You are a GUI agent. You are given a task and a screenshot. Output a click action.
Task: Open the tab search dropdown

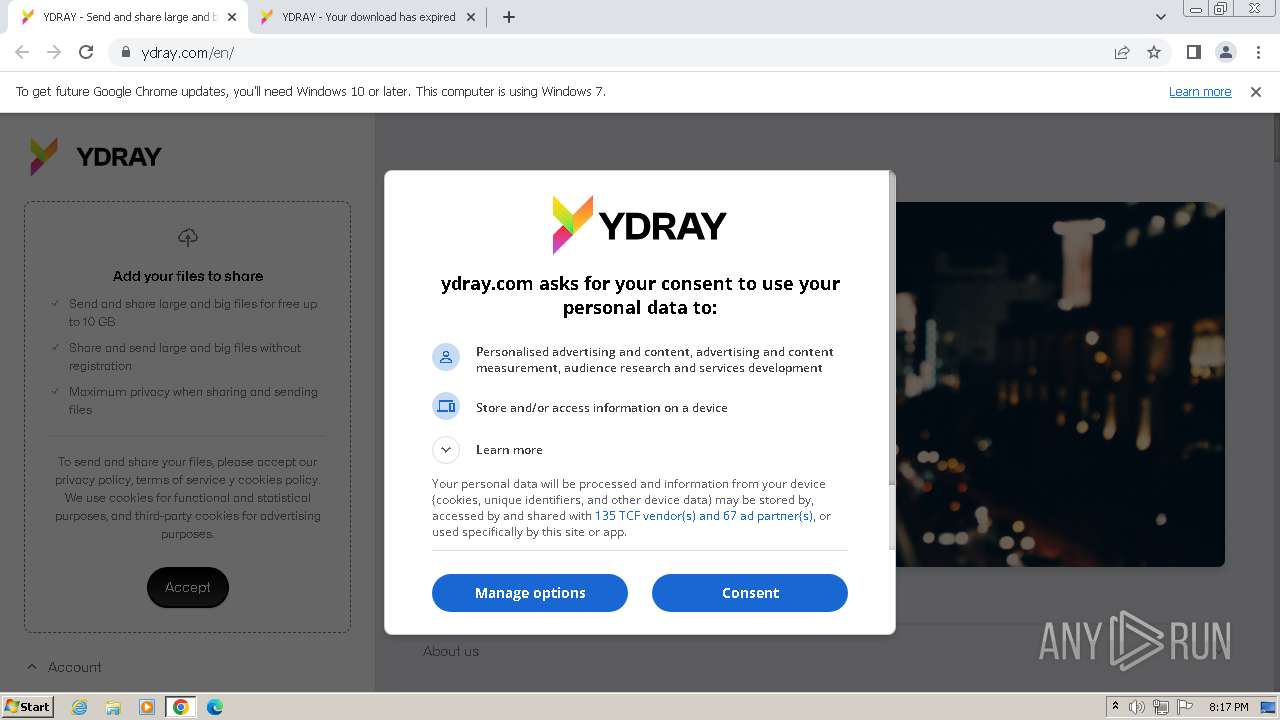click(1161, 17)
